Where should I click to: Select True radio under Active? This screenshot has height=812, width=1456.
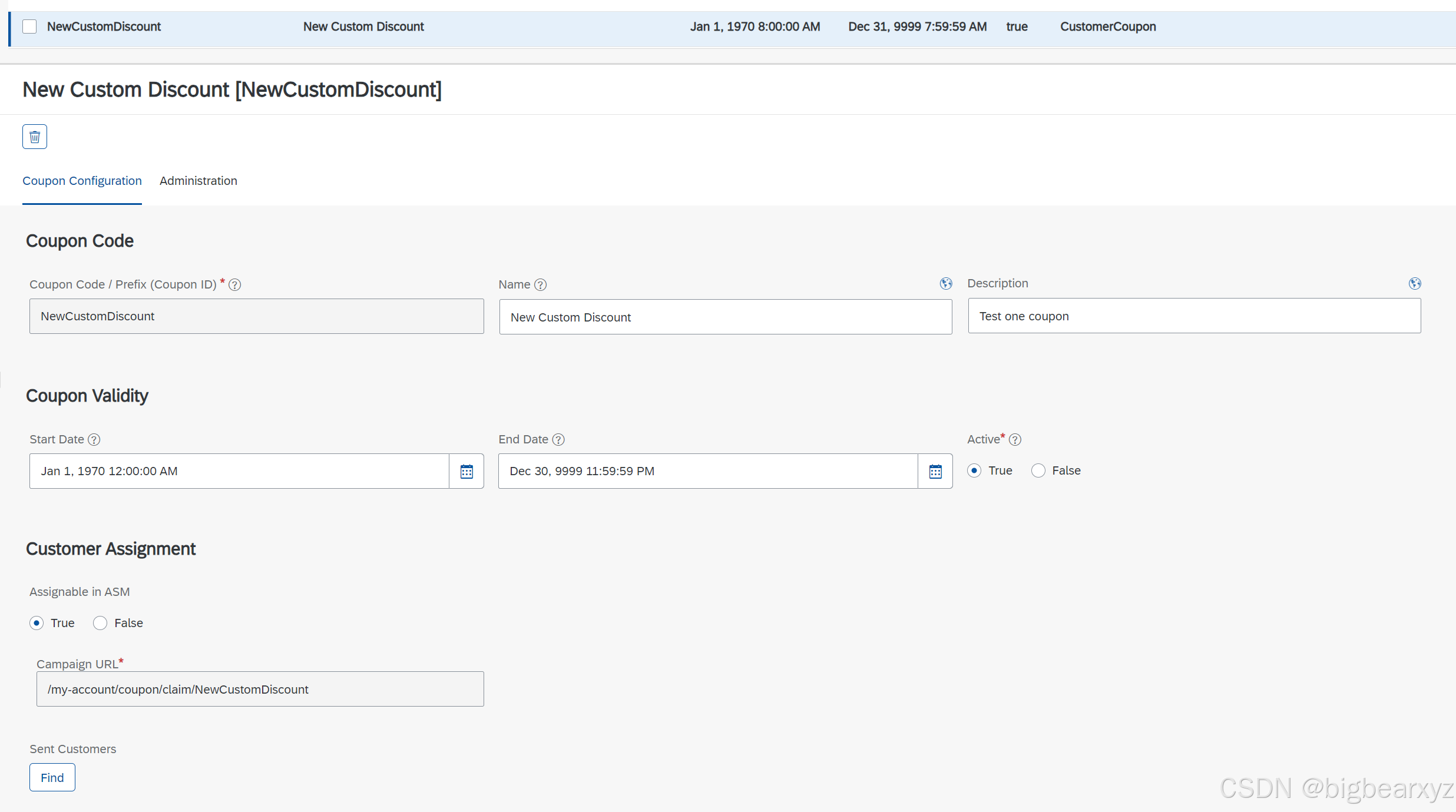coord(975,471)
